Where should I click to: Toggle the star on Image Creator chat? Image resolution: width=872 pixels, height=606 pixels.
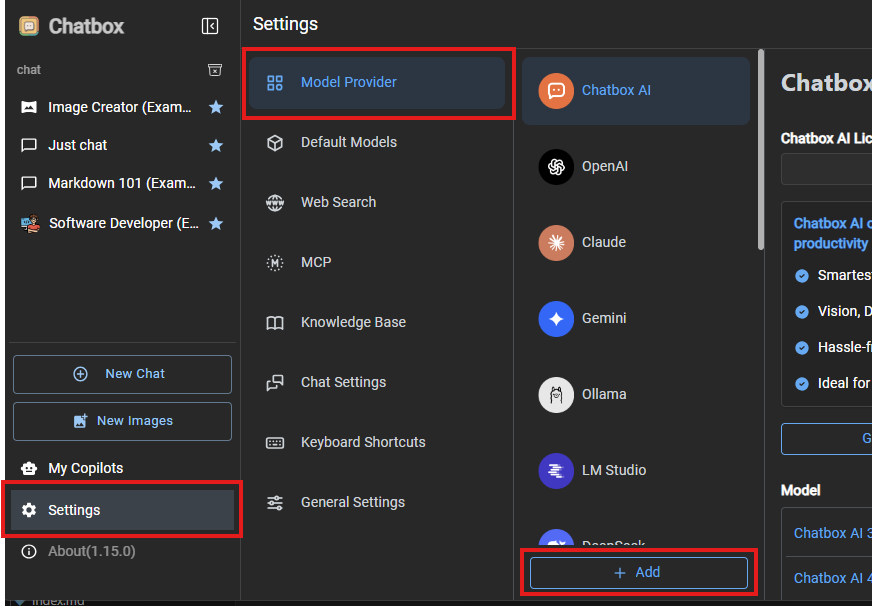click(x=216, y=107)
